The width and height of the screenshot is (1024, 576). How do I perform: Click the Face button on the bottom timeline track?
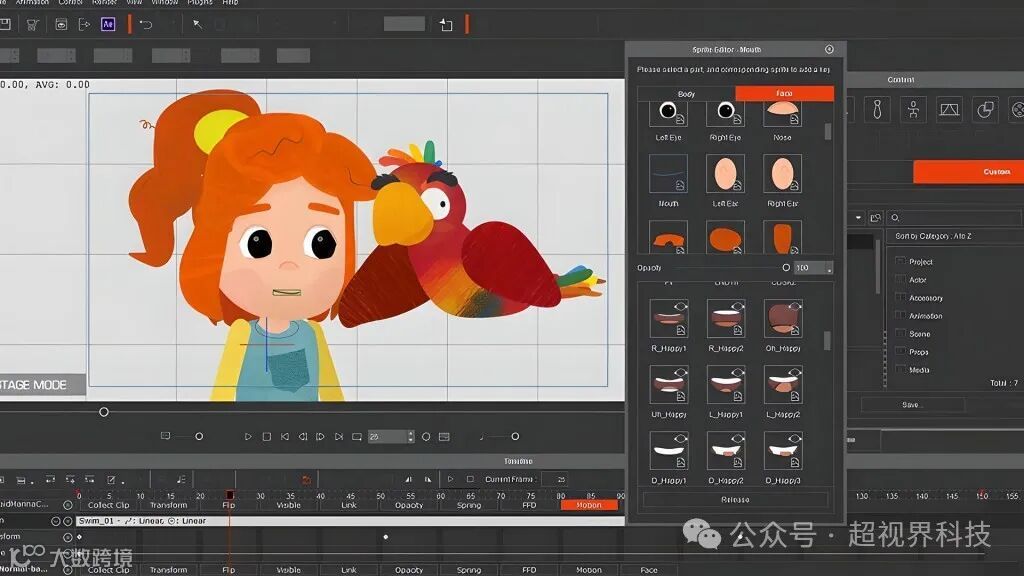pos(649,570)
